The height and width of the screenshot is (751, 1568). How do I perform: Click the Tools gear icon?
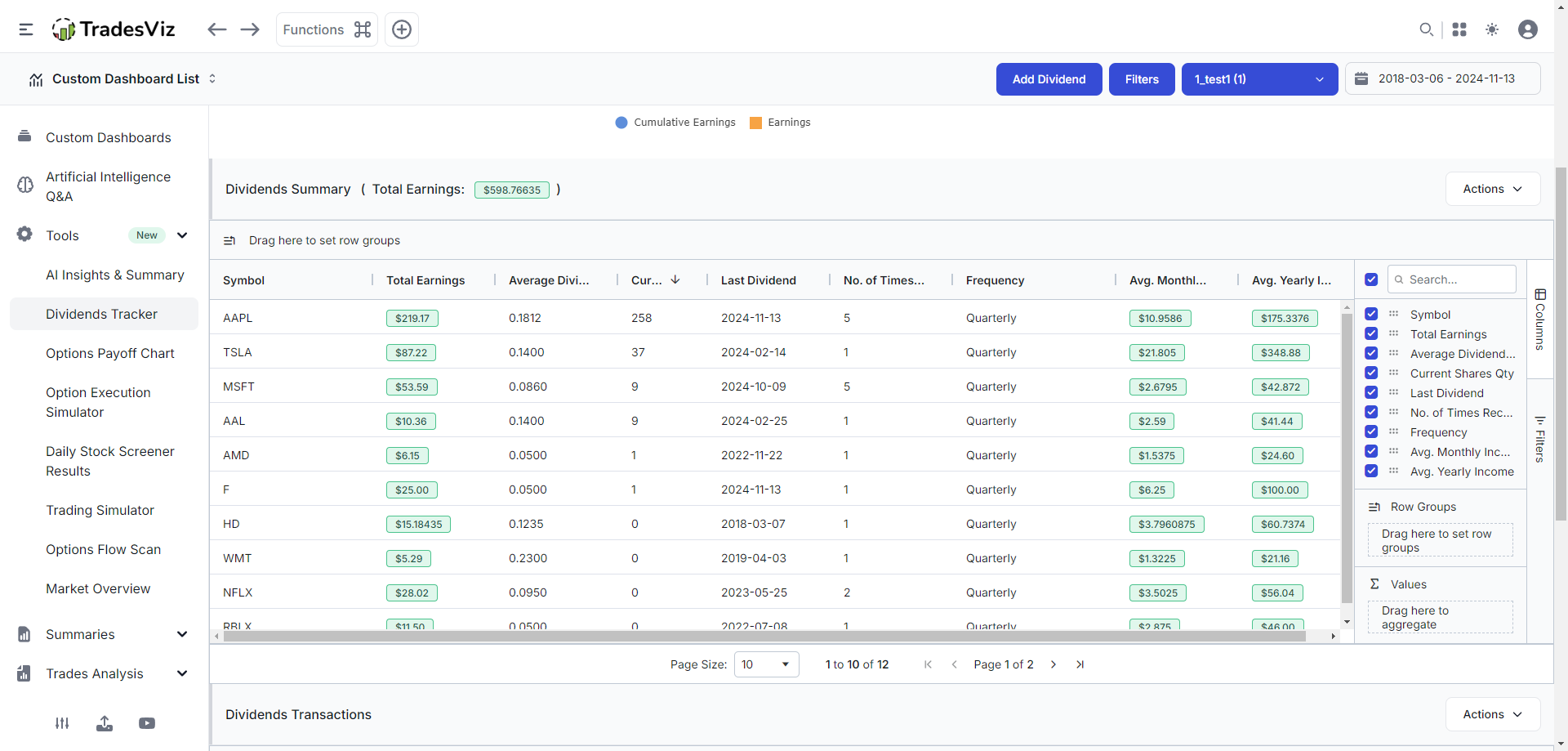pyautogui.click(x=24, y=235)
